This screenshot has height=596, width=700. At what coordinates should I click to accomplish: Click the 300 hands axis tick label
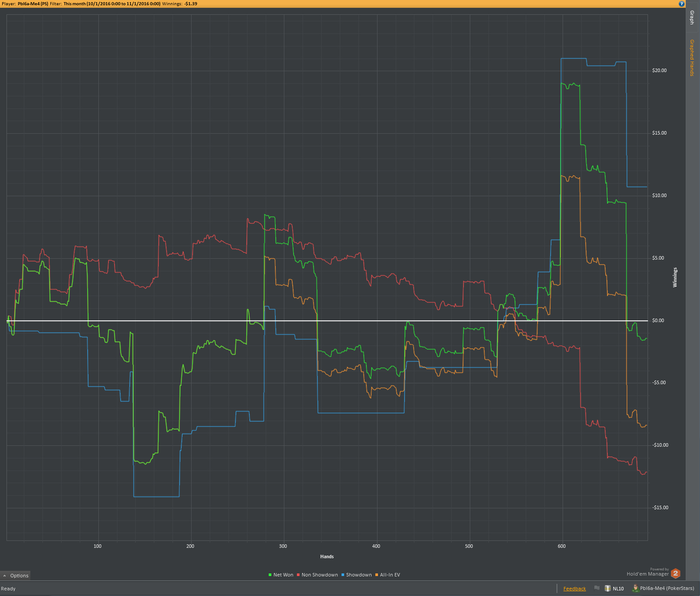[x=283, y=546]
